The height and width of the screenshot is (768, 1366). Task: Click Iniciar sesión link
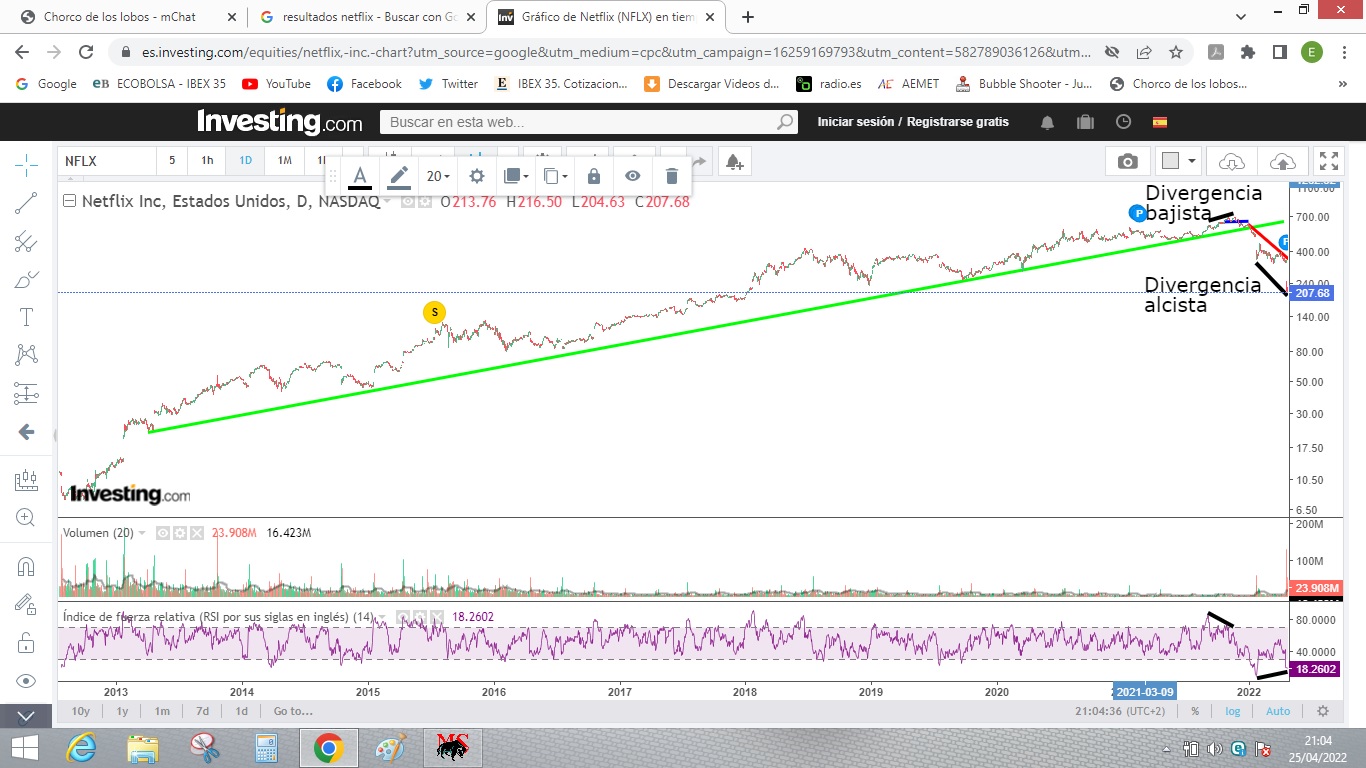[856, 122]
